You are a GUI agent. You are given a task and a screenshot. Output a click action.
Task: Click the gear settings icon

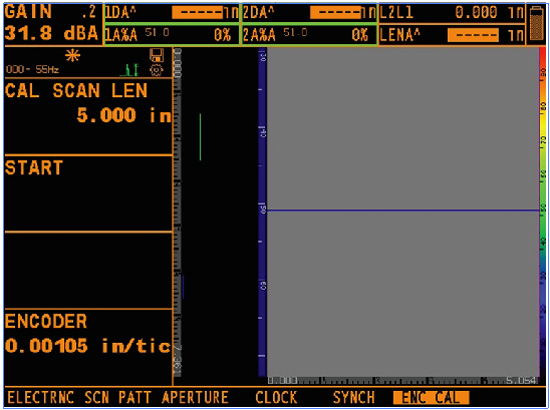[x=156, y=70]
